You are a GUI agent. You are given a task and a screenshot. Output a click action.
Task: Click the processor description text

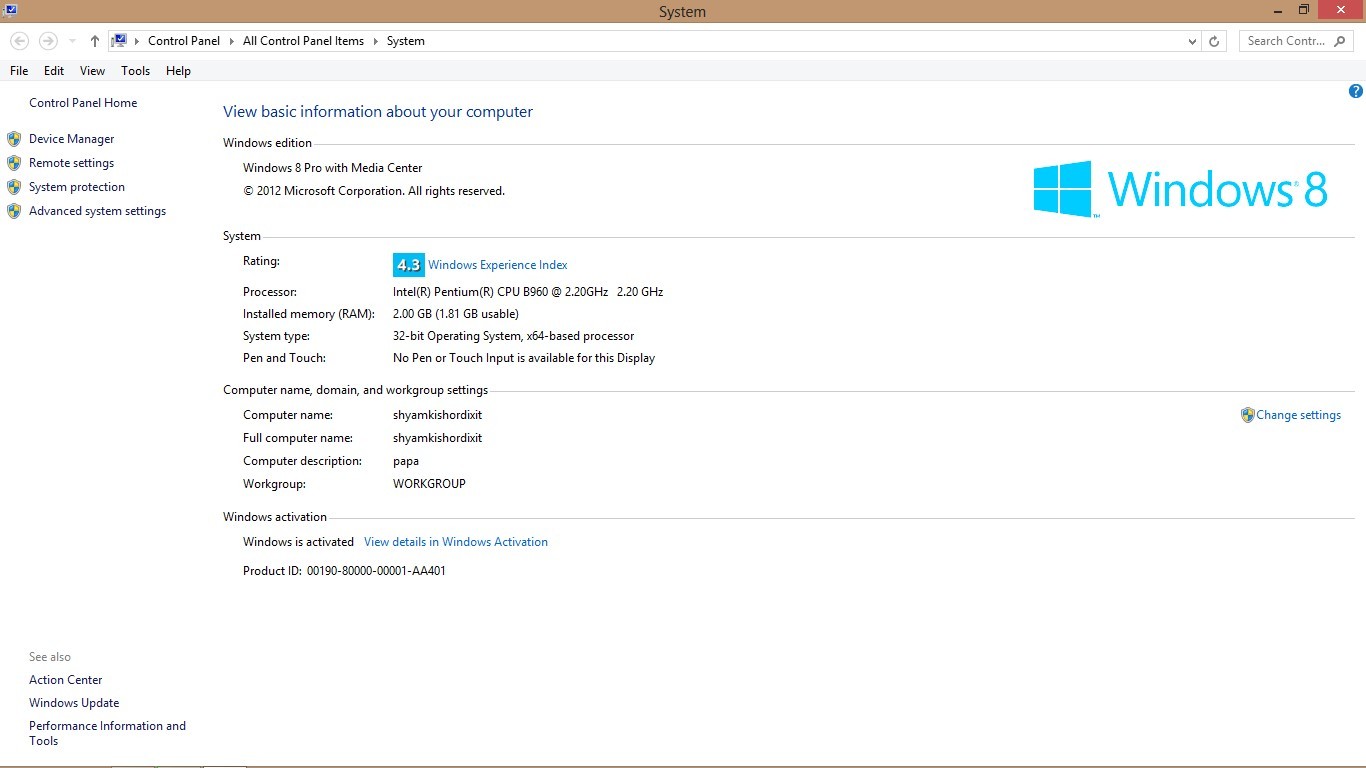coord(528,292)
